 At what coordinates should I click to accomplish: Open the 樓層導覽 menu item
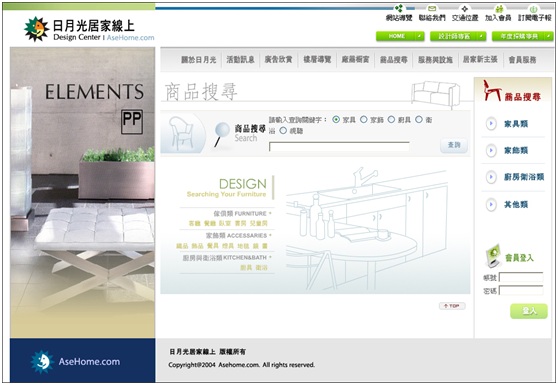[x=317, y=60]
